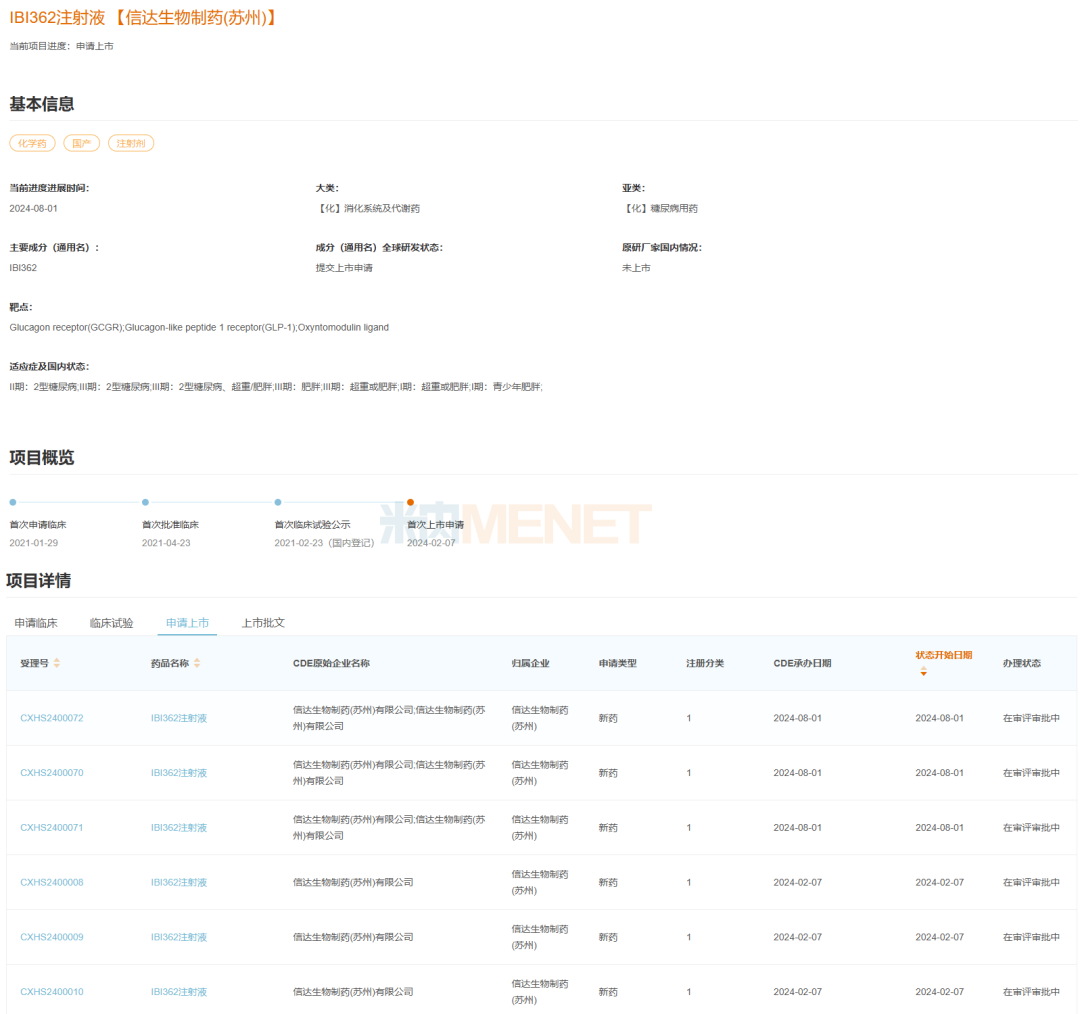Click the 当前项目进度：申请上市 line

(x=61, y=46)
